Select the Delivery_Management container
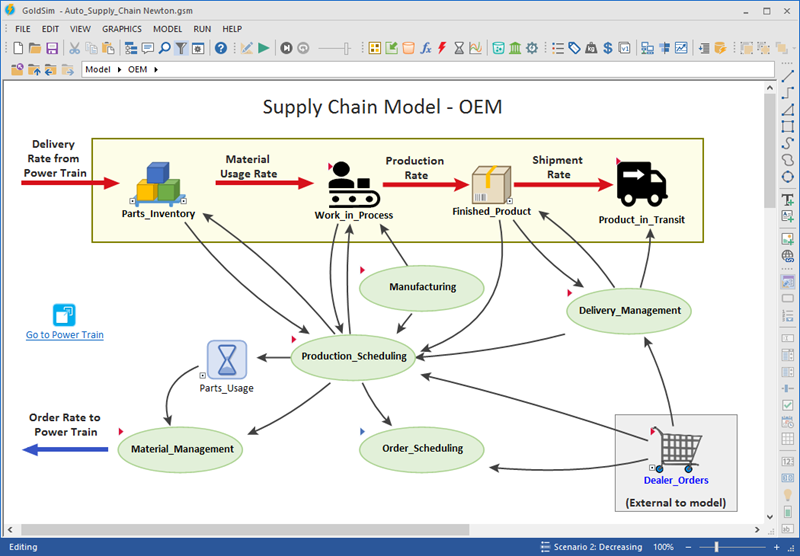The image size is (800, 556). coord(629,311)
